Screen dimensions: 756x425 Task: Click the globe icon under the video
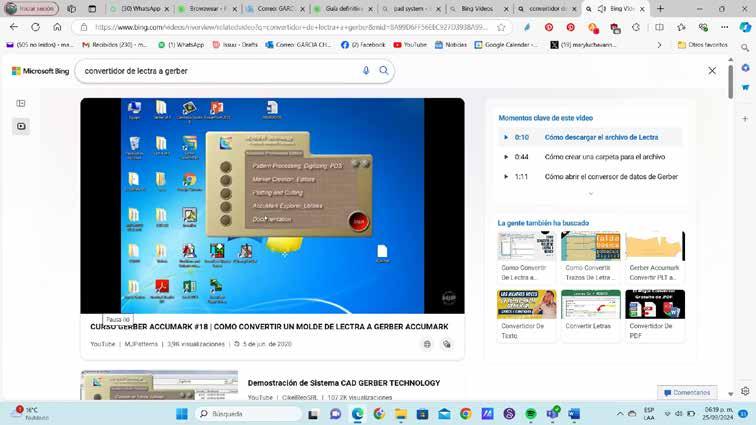click(x=427, y=344)
